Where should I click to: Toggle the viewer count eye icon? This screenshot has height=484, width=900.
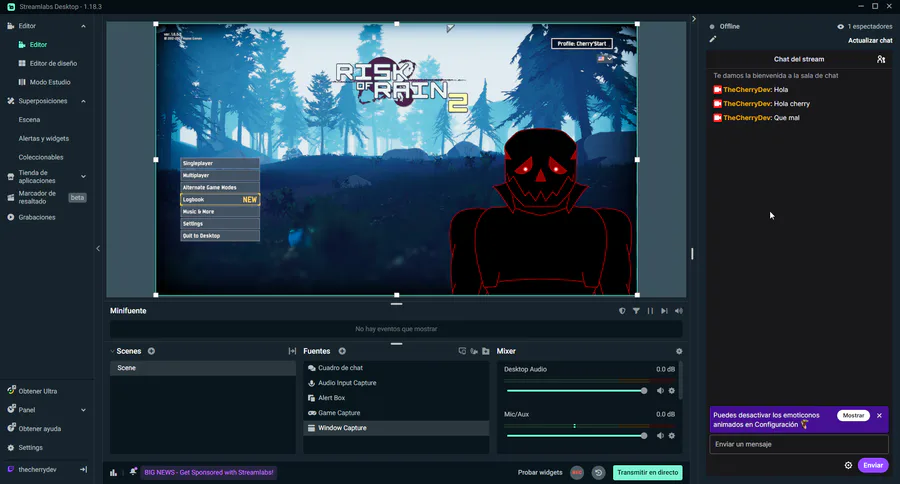pos(840,26)
